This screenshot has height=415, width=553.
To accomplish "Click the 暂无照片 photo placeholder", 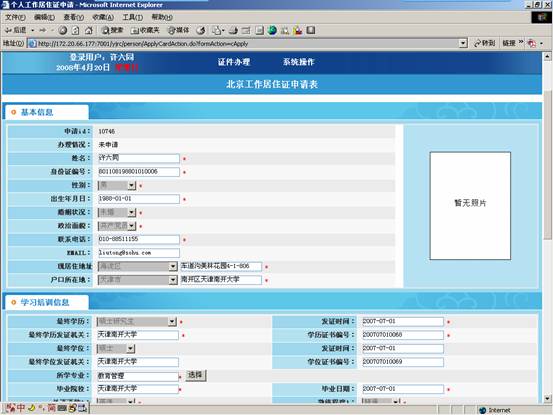I will click(470, 206).
